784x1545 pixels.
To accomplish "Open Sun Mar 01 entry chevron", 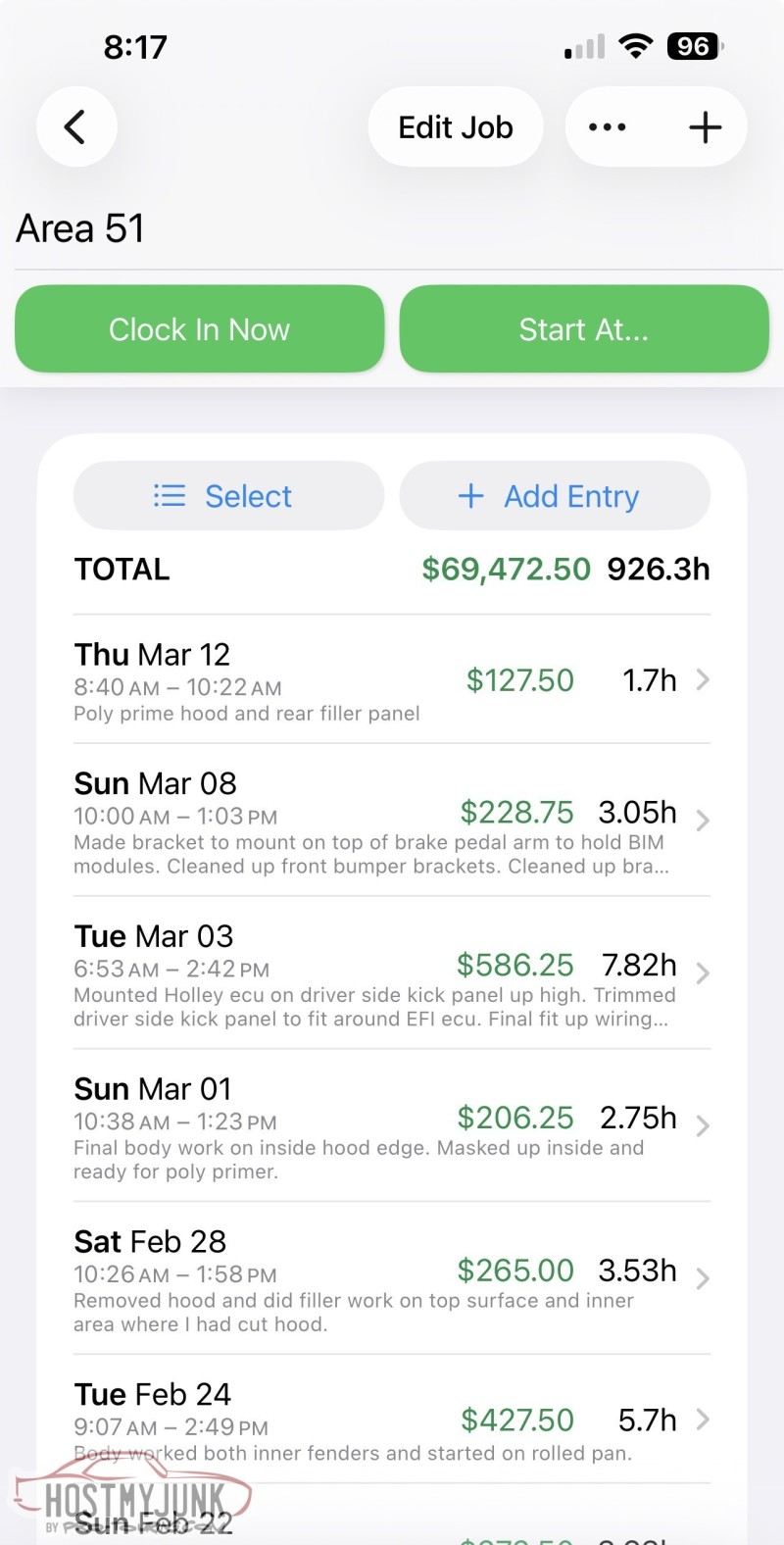I will (x=702, y=1125).
